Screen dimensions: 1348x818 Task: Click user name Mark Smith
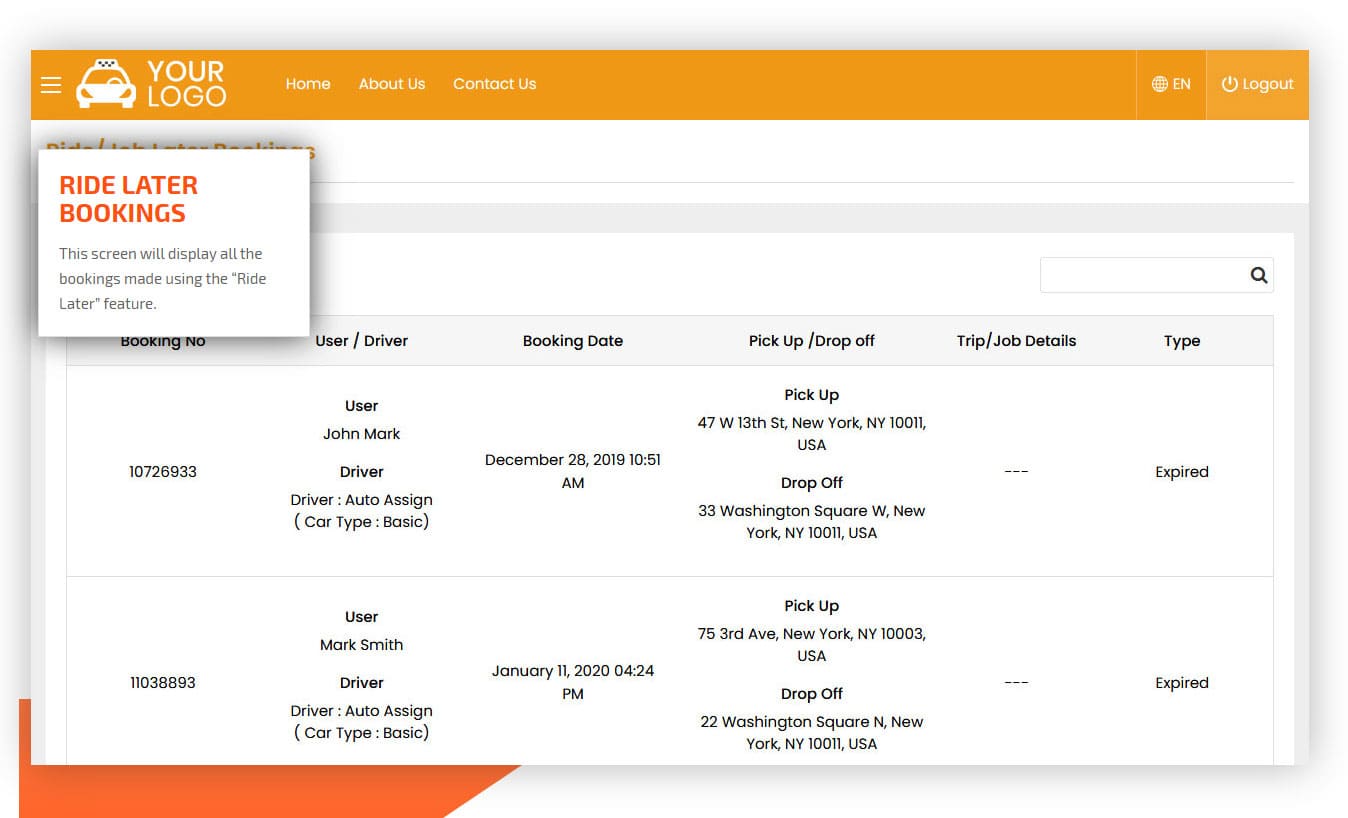pos(362,645)
